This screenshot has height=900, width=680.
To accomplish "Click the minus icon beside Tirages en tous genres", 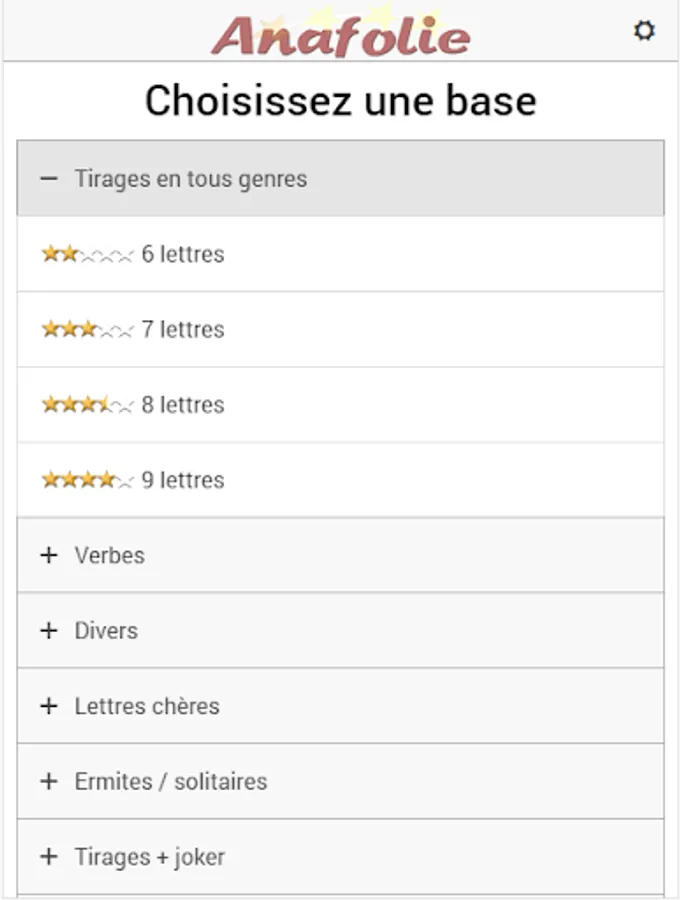I will [48, 179].
